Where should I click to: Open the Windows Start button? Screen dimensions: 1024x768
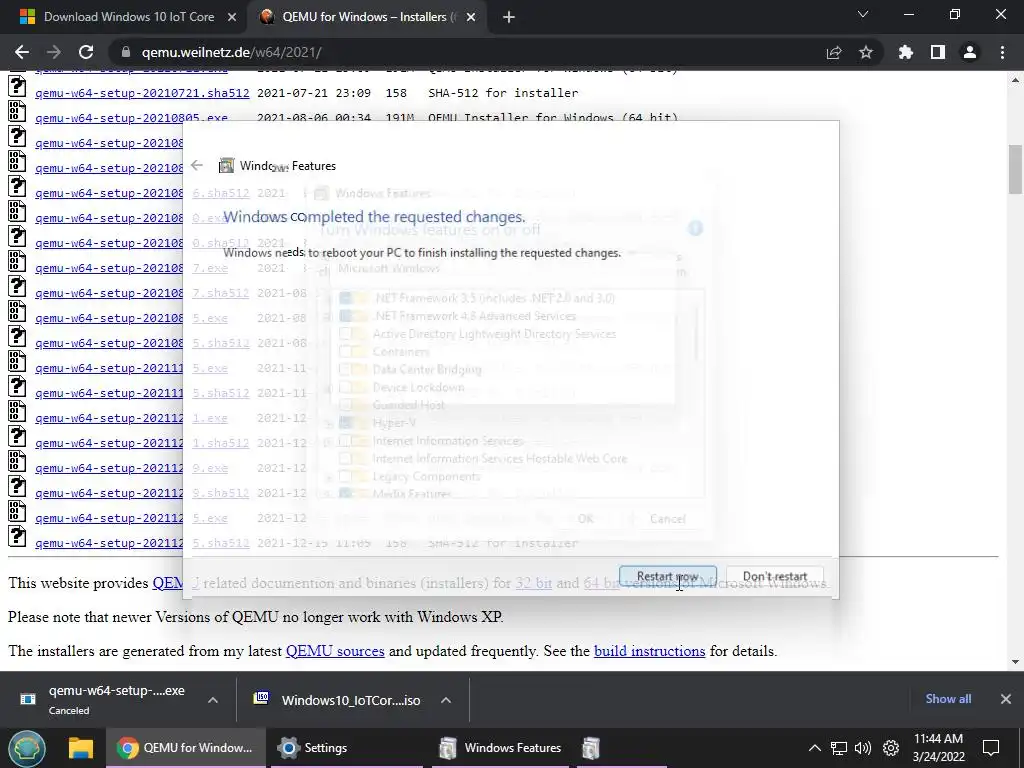point(27,748)
